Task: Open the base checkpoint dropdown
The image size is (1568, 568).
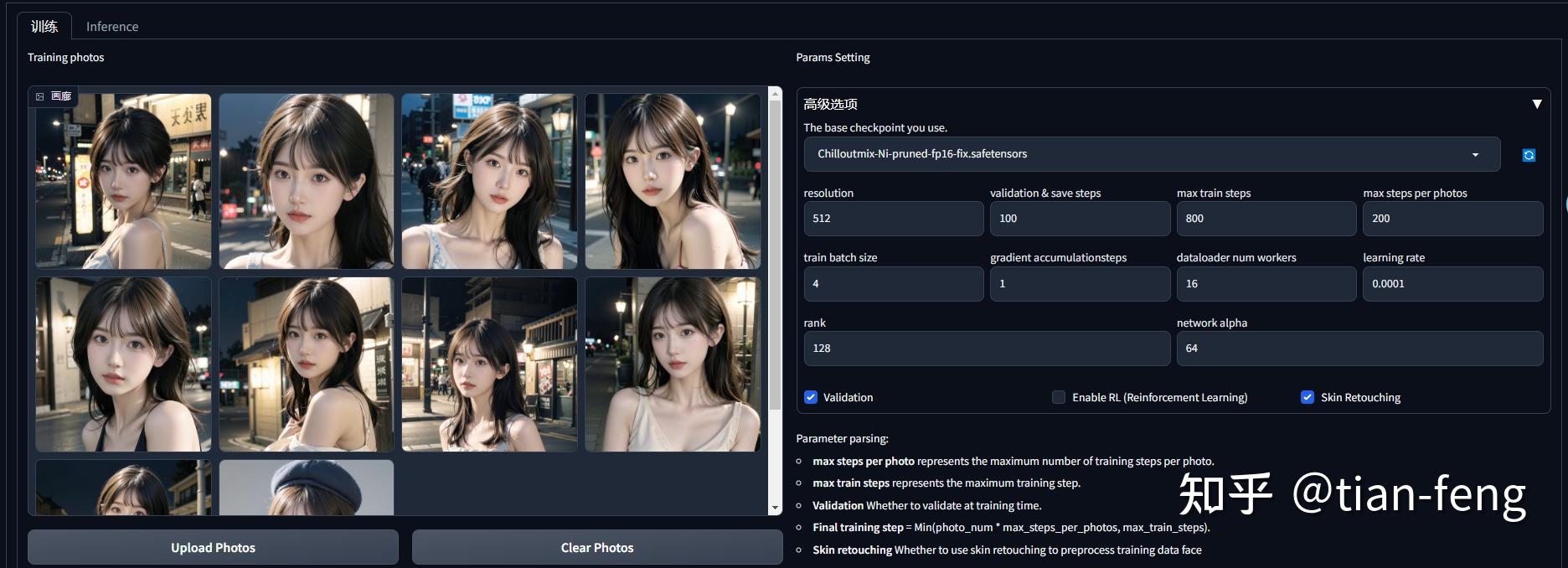Action: pos(1152,154)
